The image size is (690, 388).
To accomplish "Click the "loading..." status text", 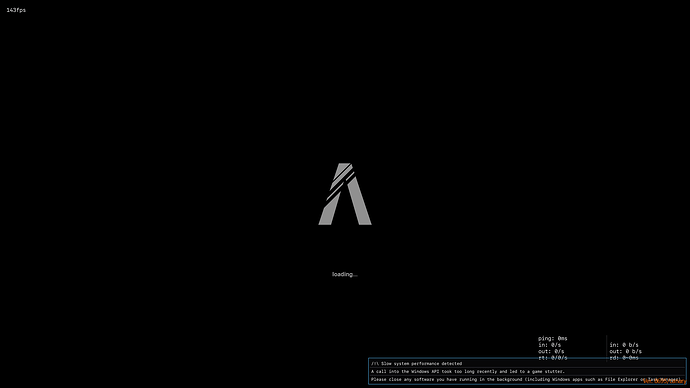I will [345, 275].
